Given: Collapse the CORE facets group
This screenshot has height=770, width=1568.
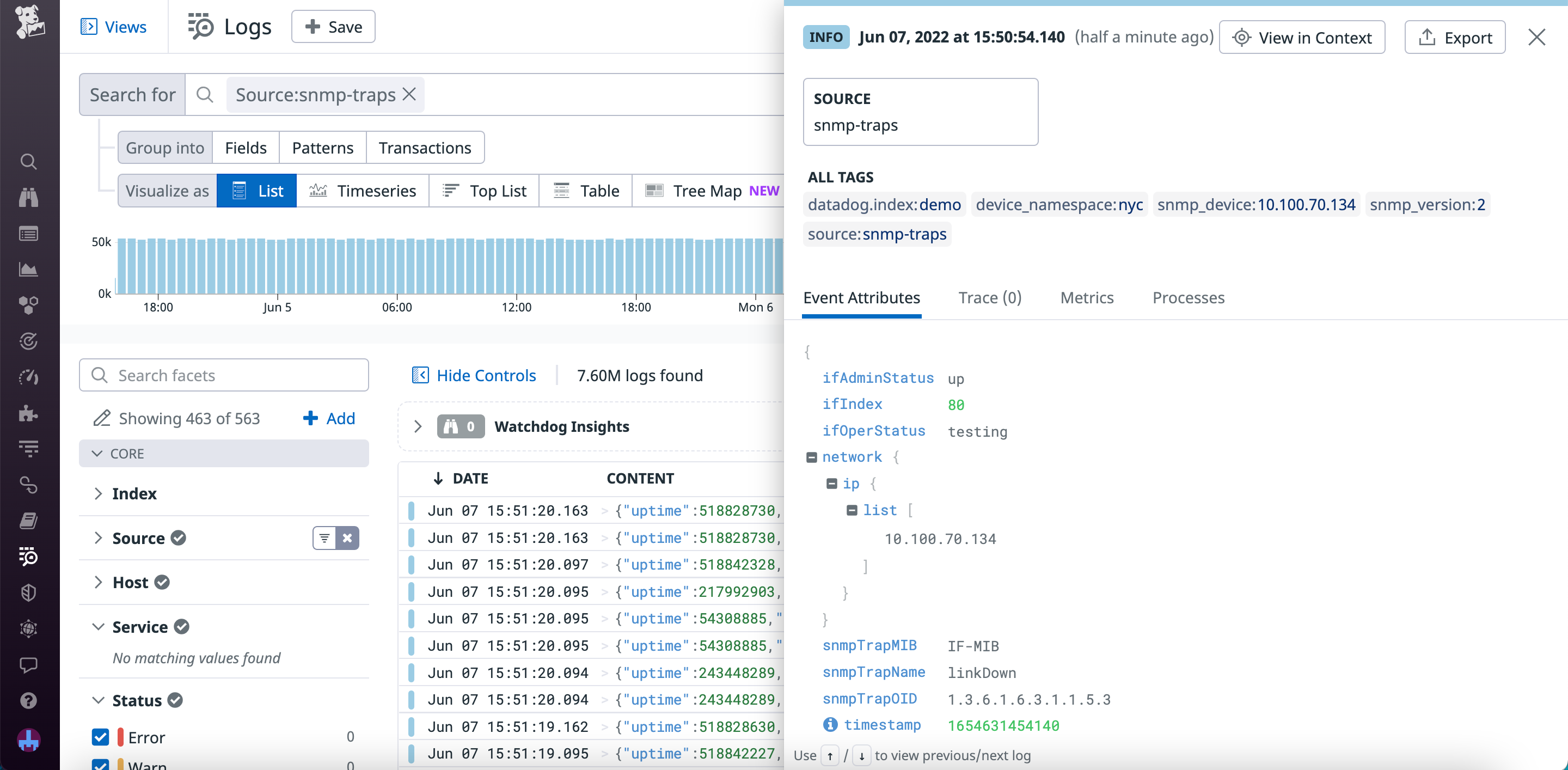Looking at the screenshot, I should [98, 453].
